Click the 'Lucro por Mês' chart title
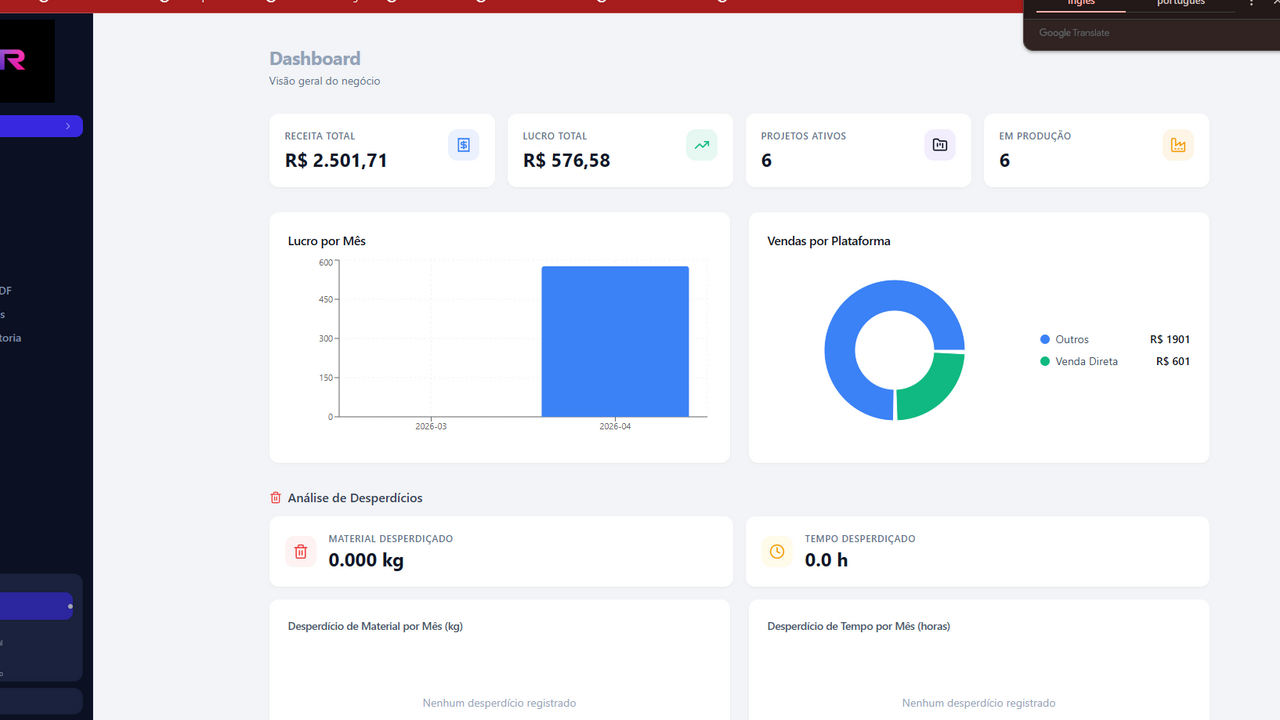This screenshot has height=720, width=1280. pos(327,241)
